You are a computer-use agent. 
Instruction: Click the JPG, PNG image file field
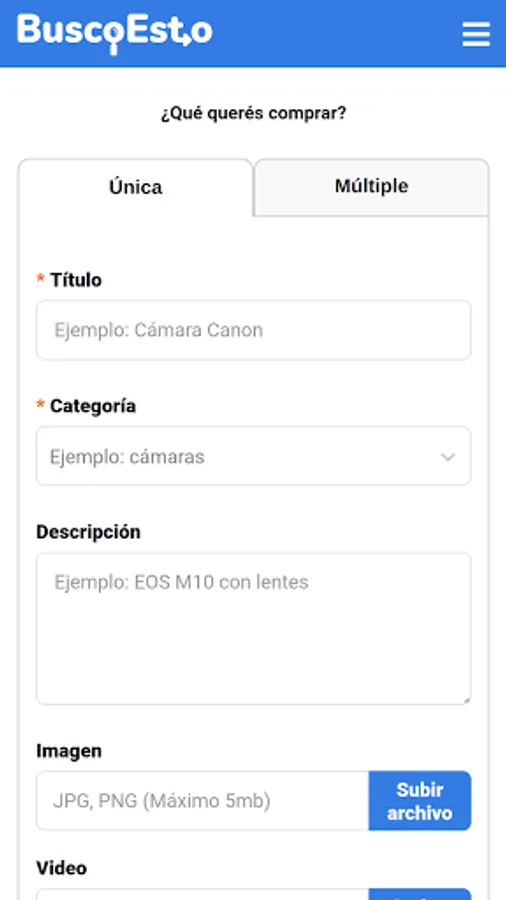[x=203, y=801]
